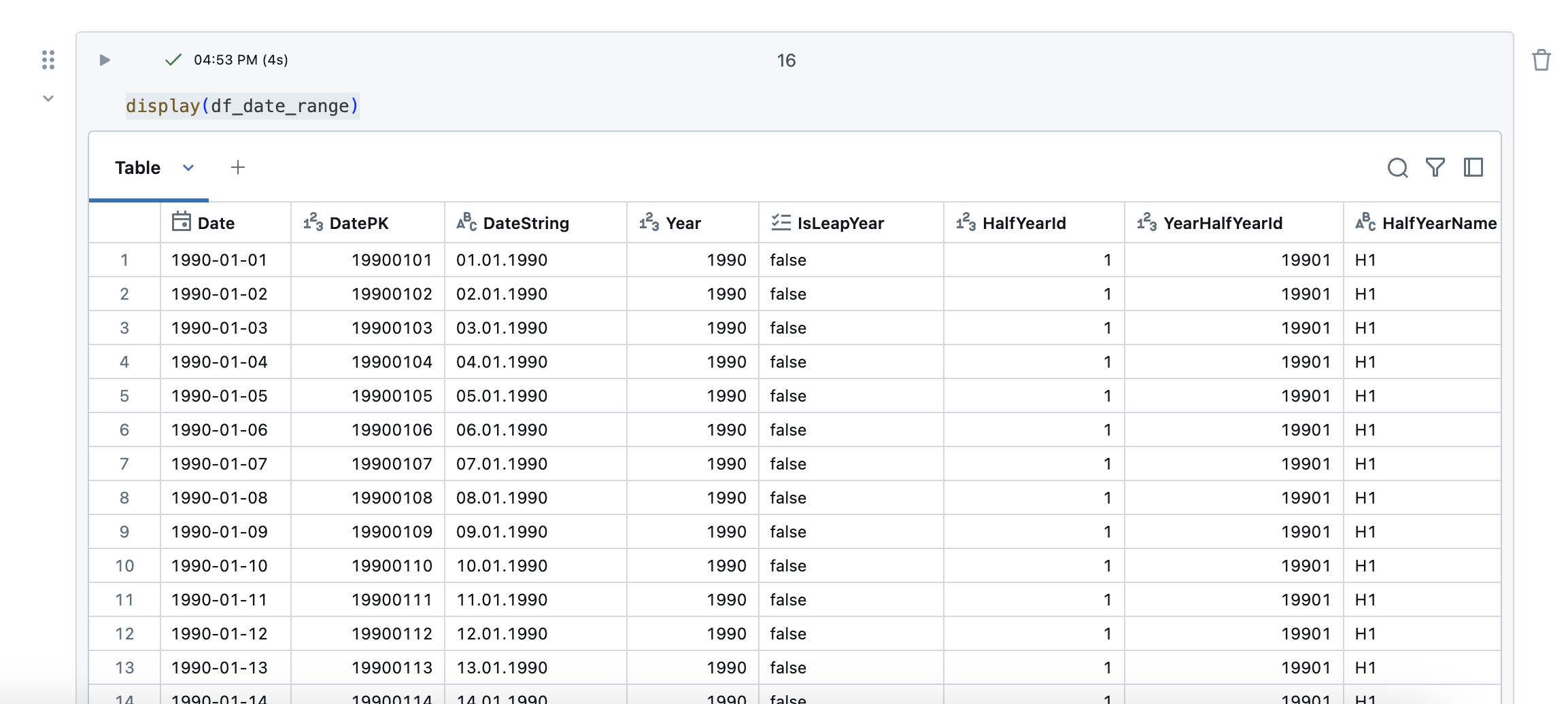Add a new visualization with plus
1568x704 pixels.
pyautogui.click(x=238, y=167)
